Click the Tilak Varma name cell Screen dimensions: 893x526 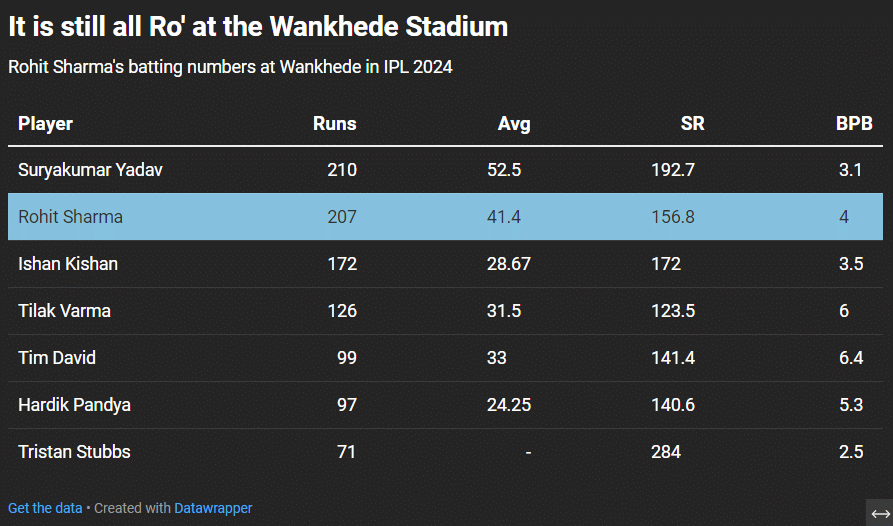(64, 311)
